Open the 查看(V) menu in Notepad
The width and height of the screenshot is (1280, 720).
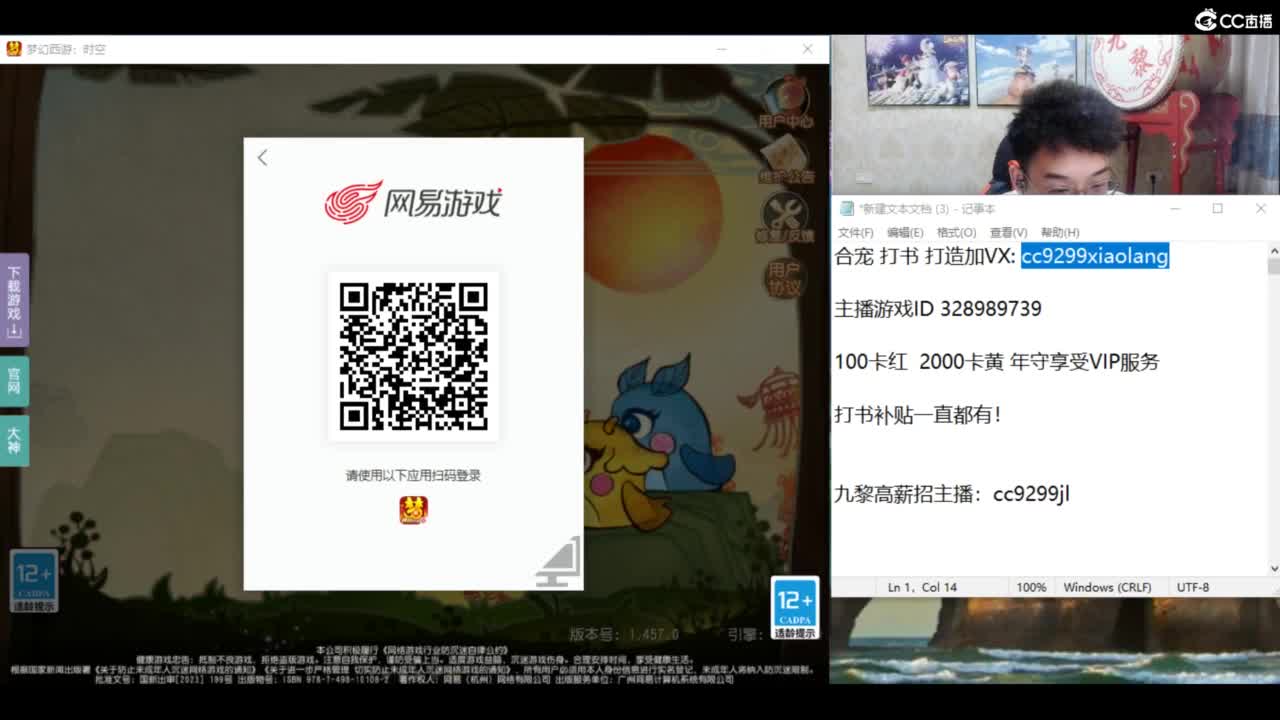(1008, 232)
